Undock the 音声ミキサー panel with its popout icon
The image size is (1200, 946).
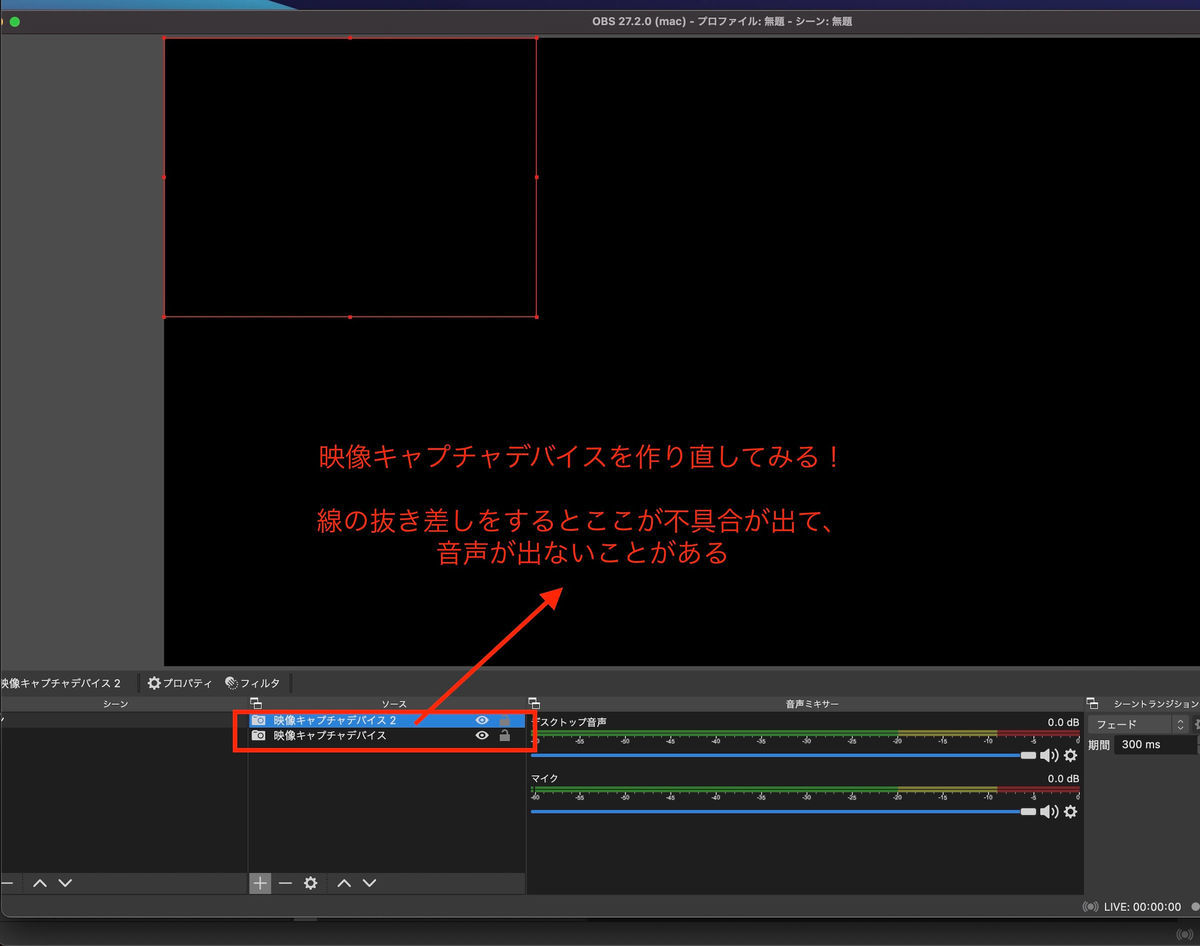point(534,704)
